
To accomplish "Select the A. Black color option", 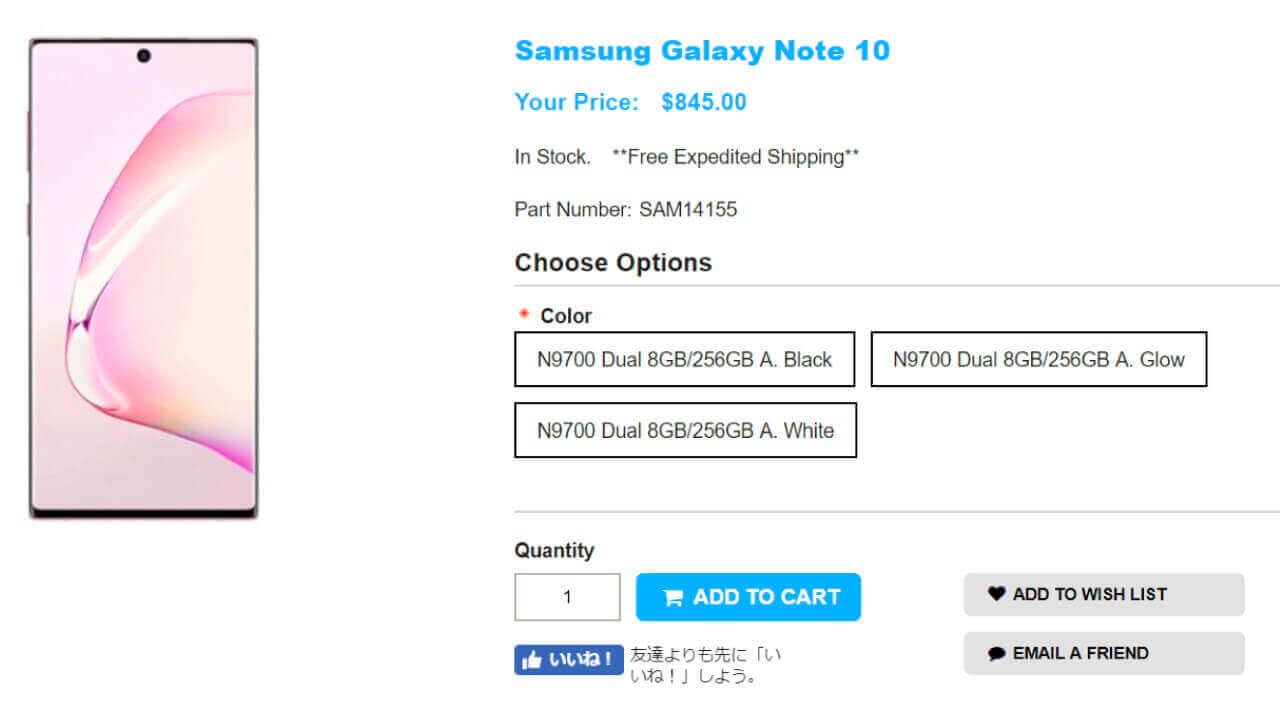I will (x=684, y=359).
